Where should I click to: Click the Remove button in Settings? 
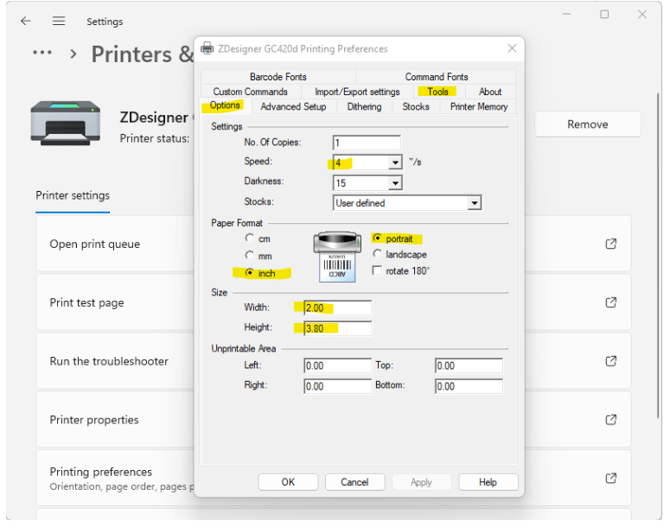pyautogui.click(x=588, y=124)
